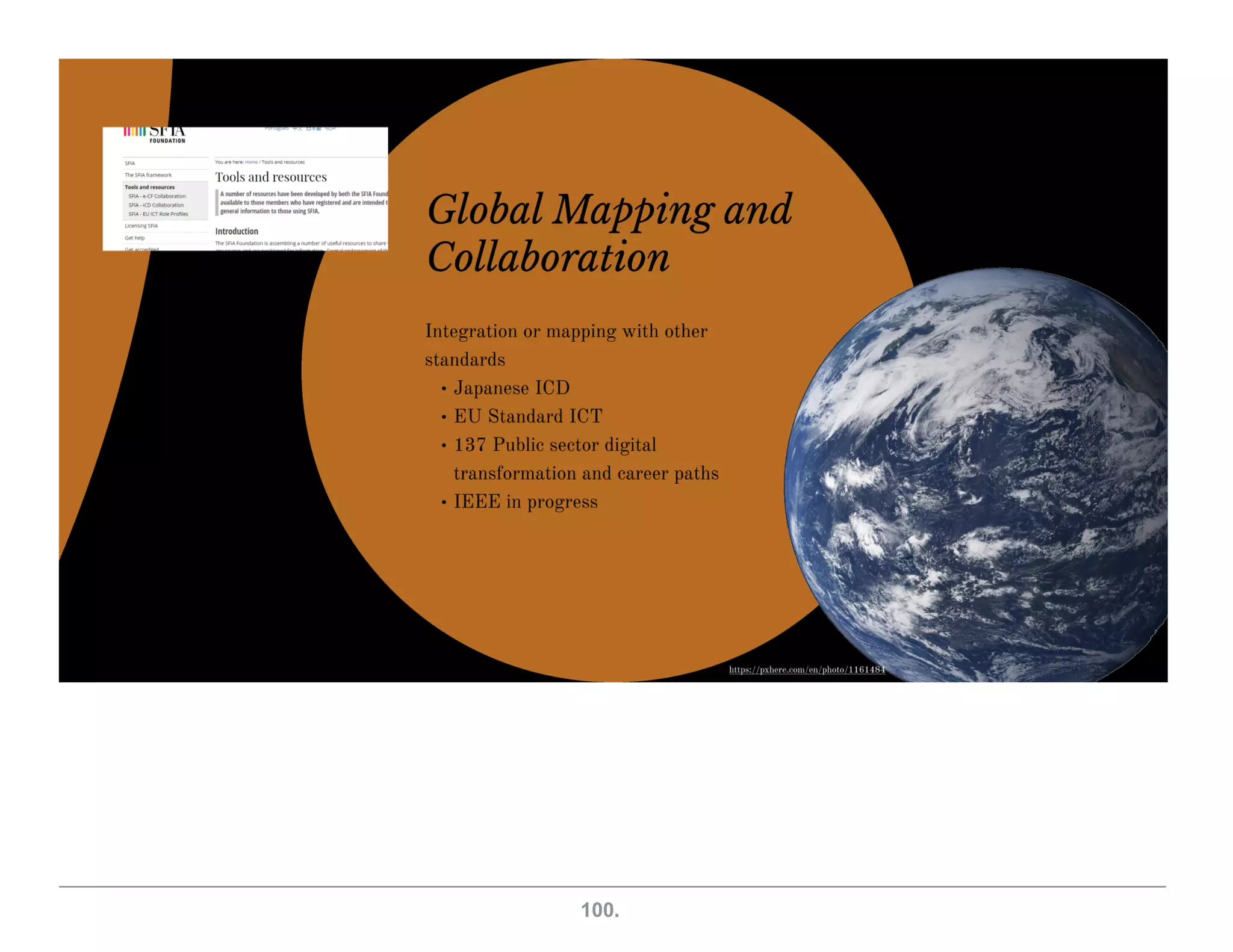1233x952 pixels.
Task: Open SFIA - ICD Collaboration sub-item
Action: tap(156, 205)
